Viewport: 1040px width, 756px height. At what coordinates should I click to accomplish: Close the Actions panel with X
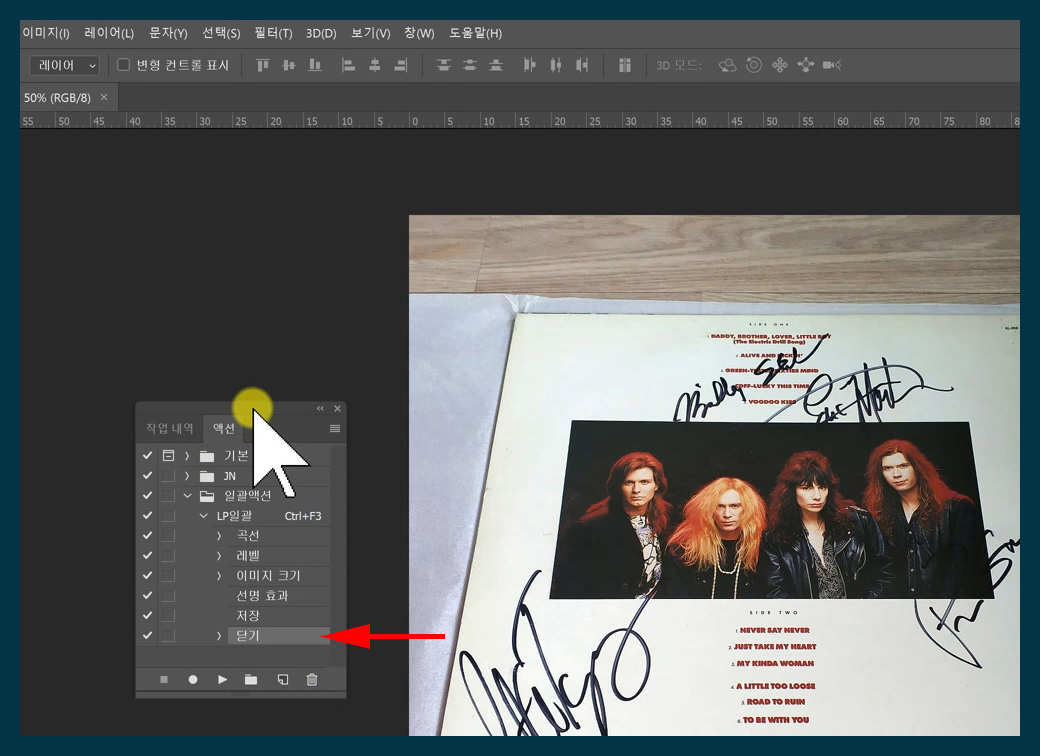(x=338, y=409)
